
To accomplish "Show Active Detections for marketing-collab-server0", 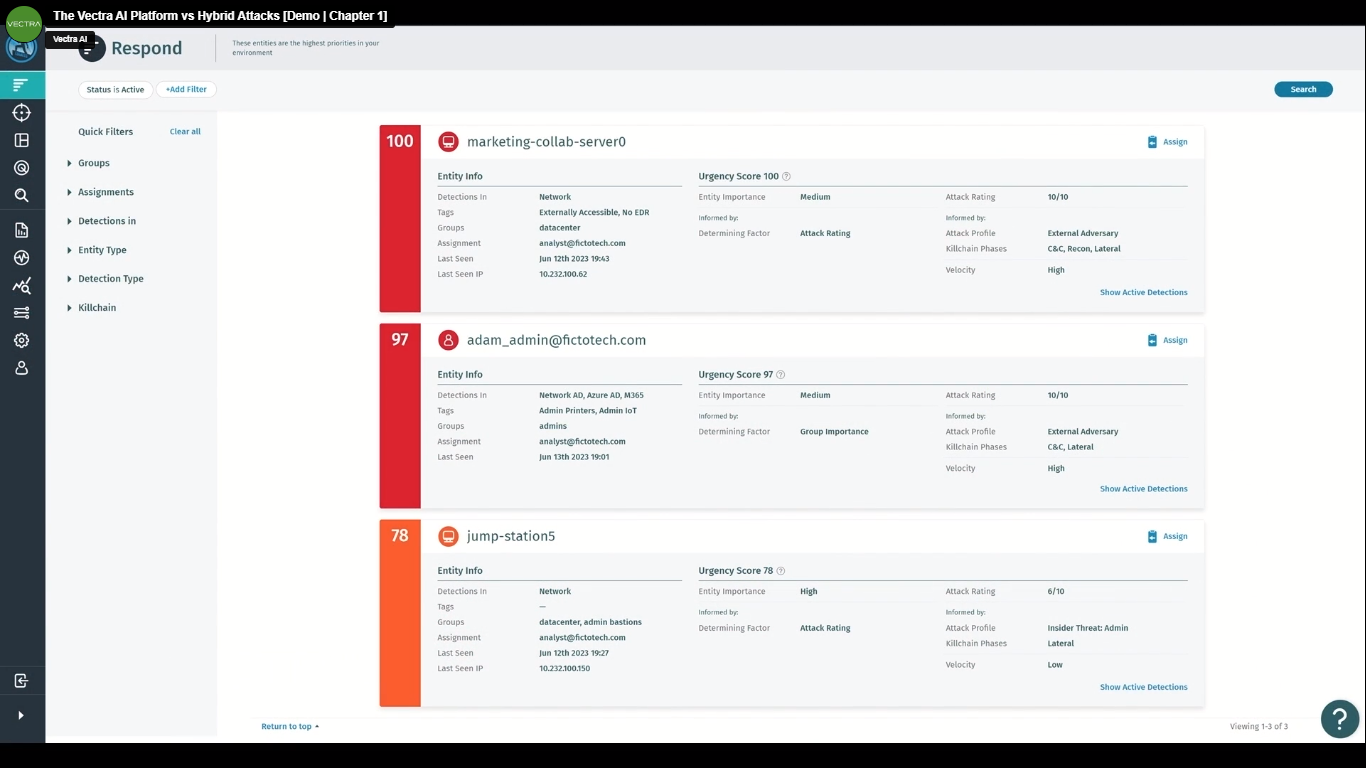I will coord(1144,293).
